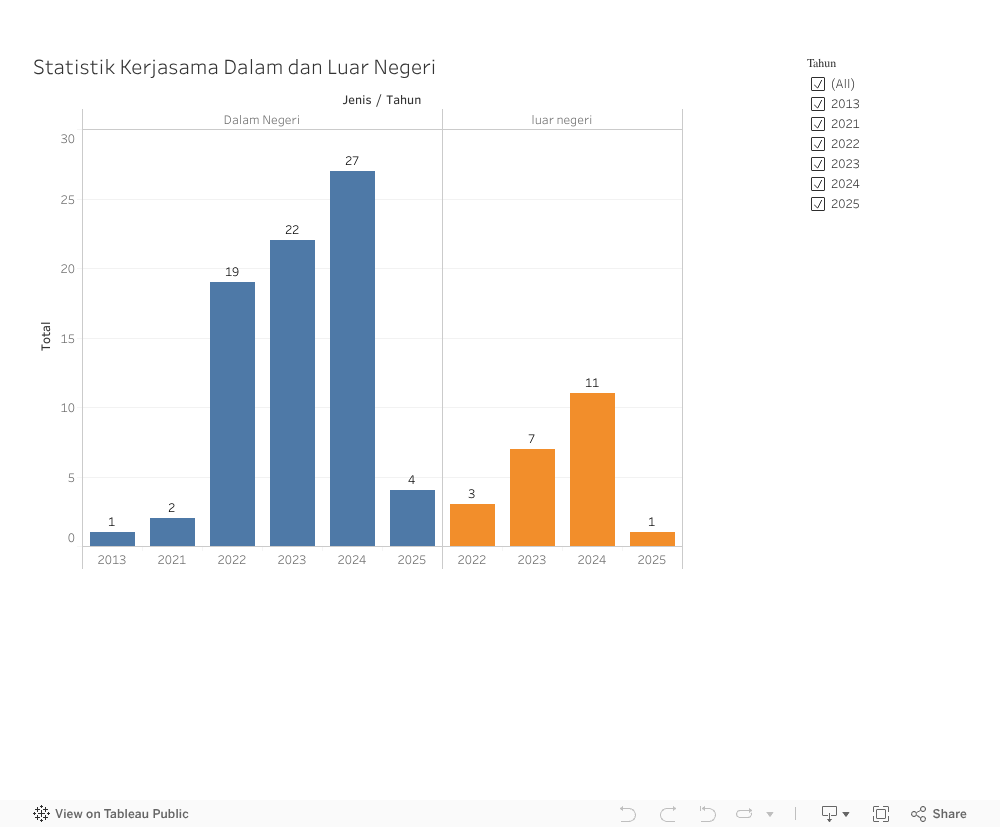
Task: Open View on Tableau Public link
Action: 121,814
